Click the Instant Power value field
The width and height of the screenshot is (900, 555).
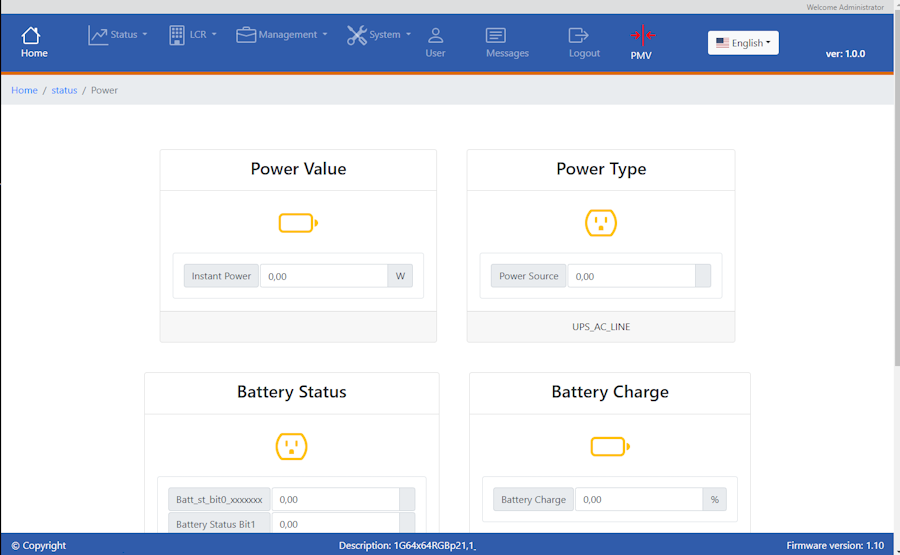coord(324,276)
